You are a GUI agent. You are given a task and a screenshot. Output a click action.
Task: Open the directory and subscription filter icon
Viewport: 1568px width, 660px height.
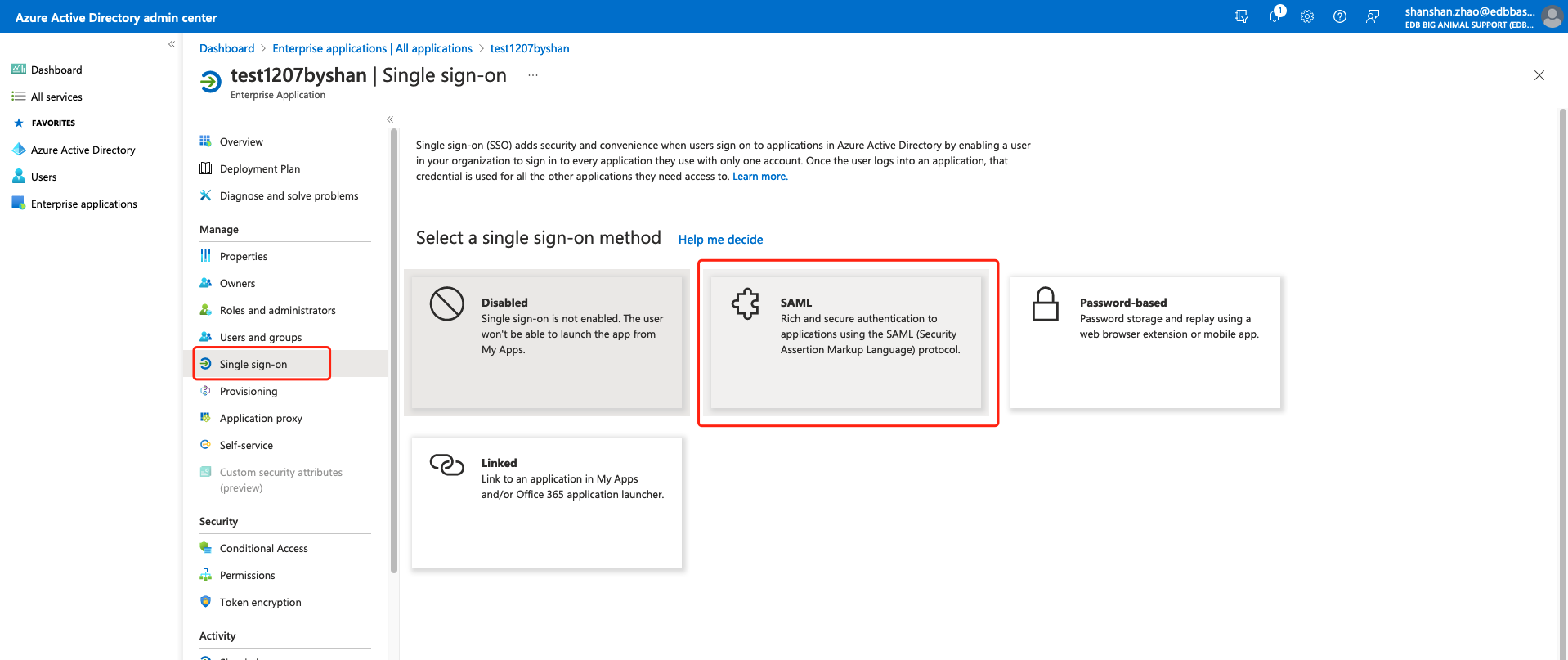click(x=1241, y=16)
